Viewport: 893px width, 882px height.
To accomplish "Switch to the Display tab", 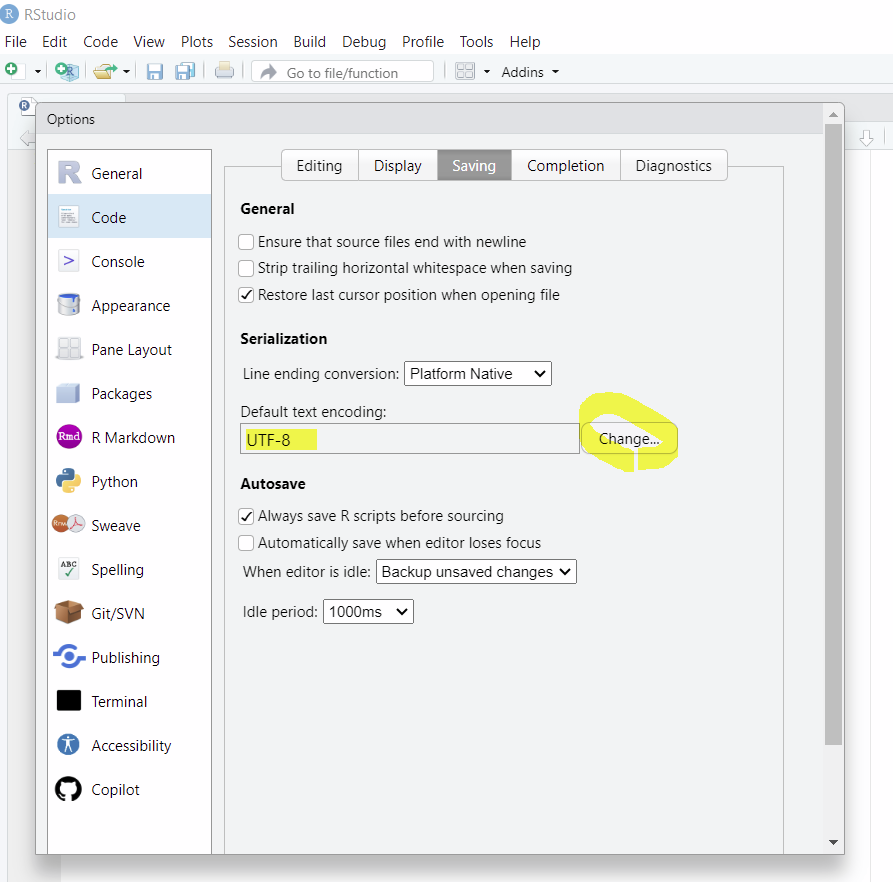I will tap(398, 165).
